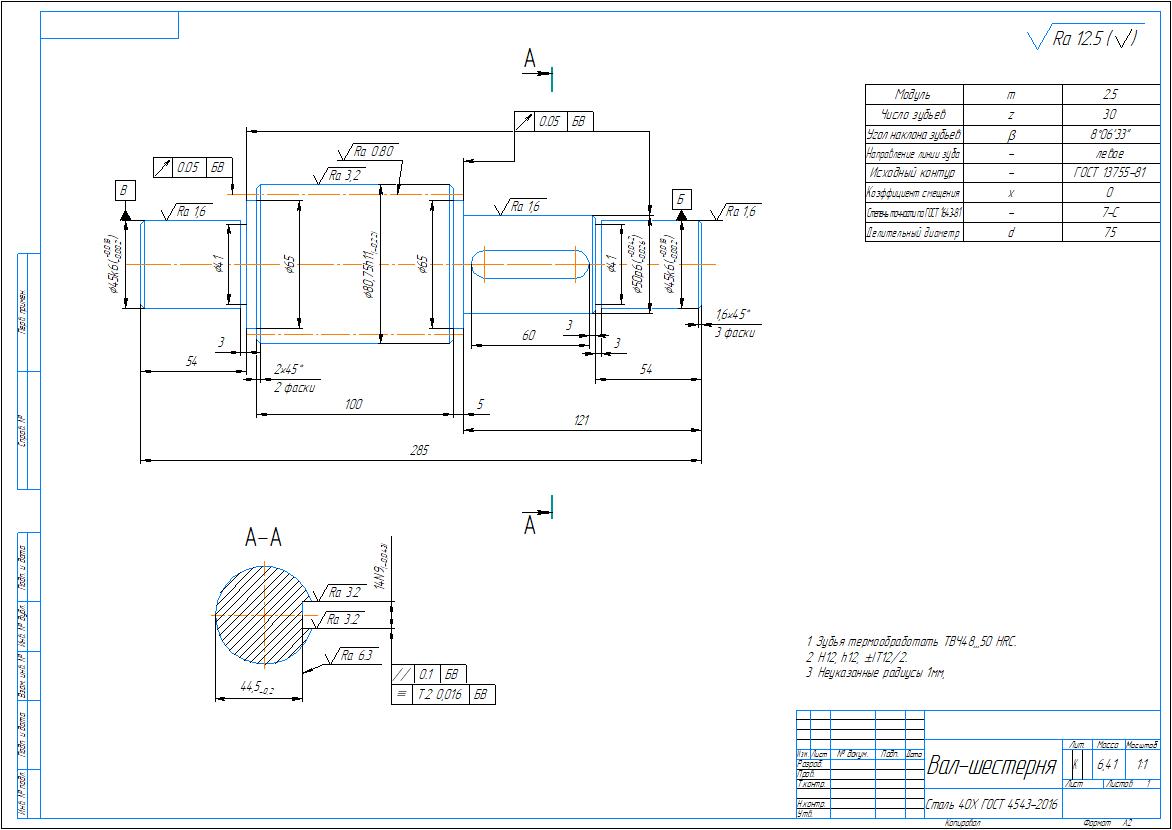Click the 2x45° chamfer callout
1172x830 pixels.
coord(288,369)
